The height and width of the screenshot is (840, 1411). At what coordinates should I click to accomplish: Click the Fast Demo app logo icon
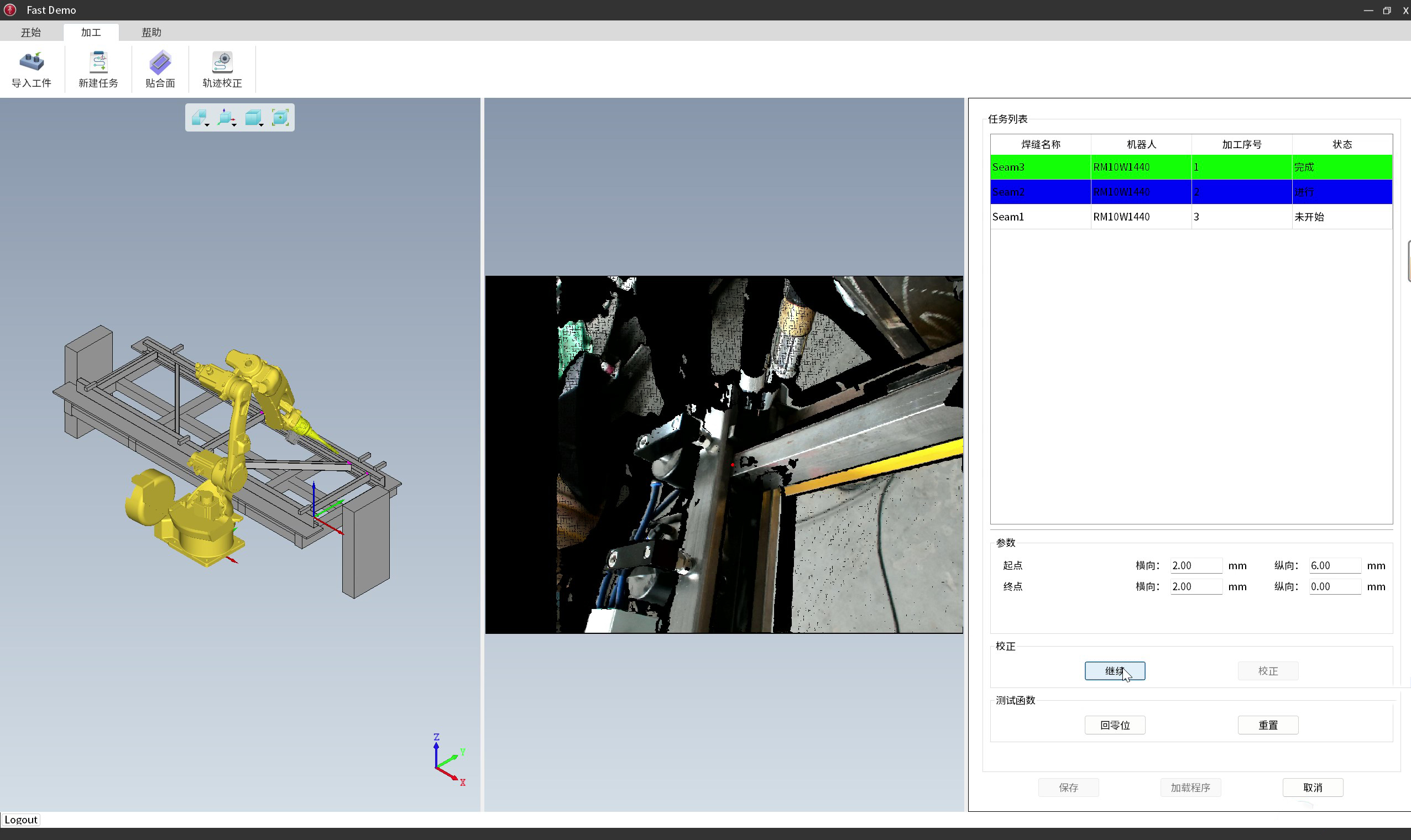[x=9, y=9]
